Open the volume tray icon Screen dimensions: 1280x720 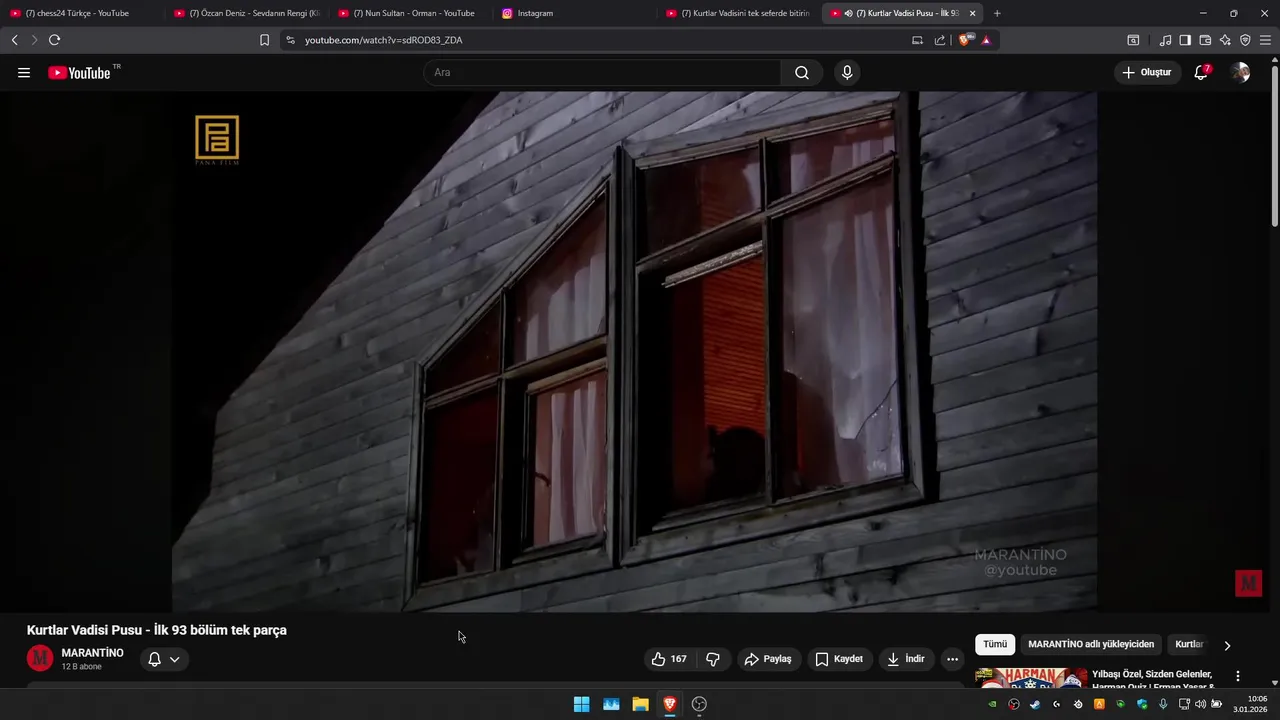pyautogui.click(x=1200, y=704)
